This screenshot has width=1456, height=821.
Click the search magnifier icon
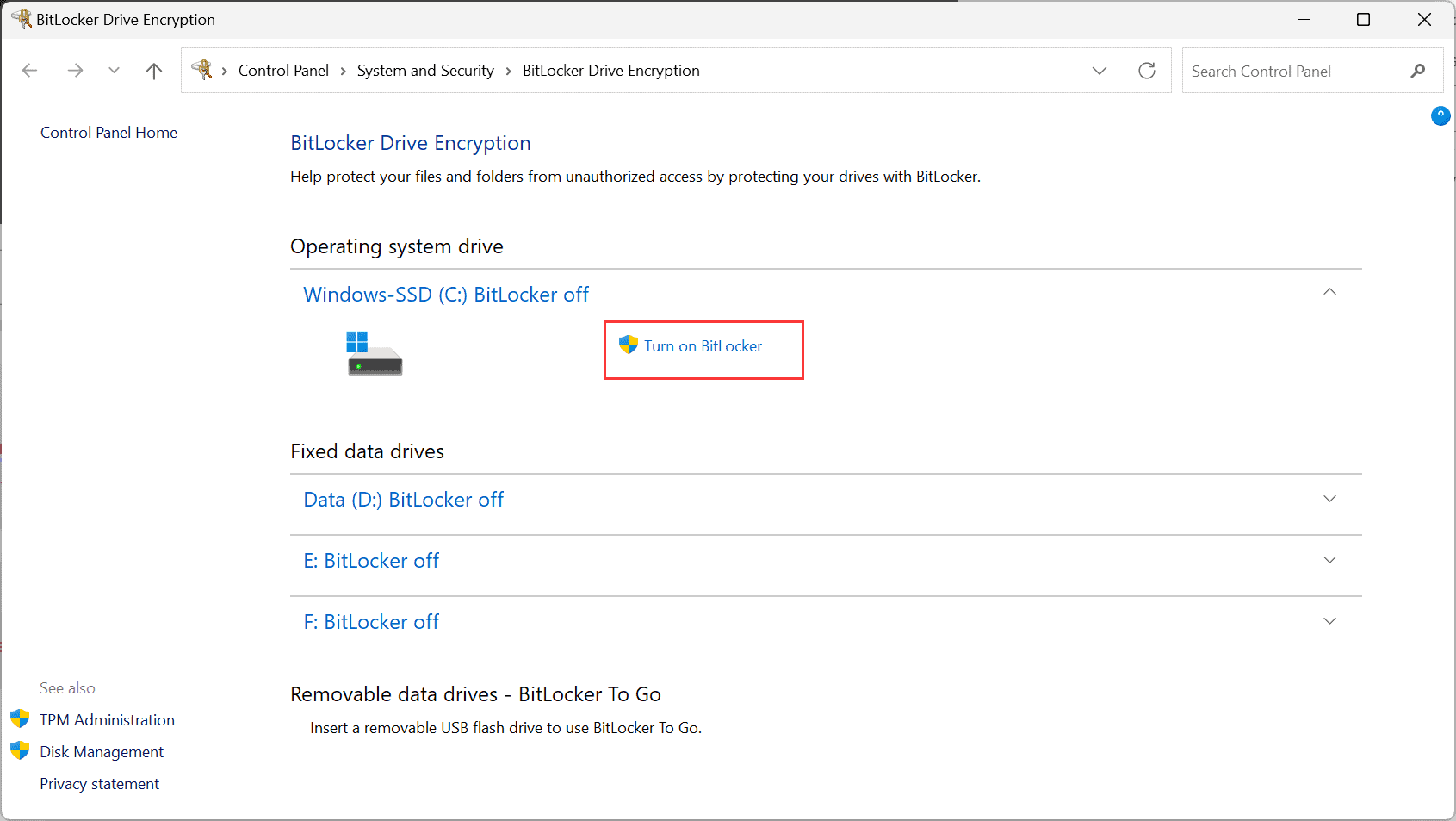(x=1418, y=71)
